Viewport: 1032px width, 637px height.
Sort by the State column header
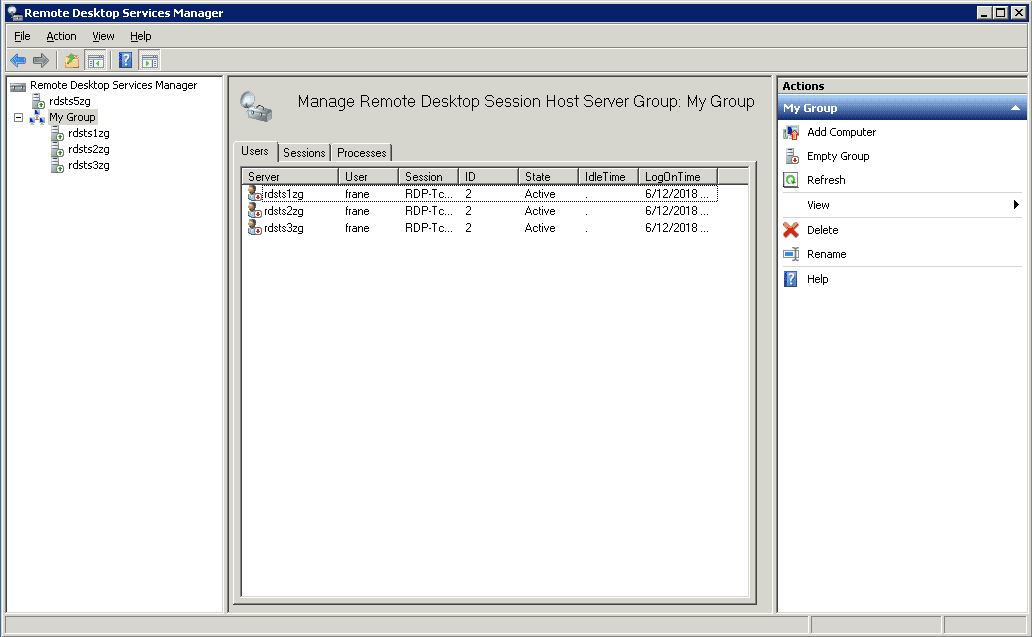pos(548,177)
